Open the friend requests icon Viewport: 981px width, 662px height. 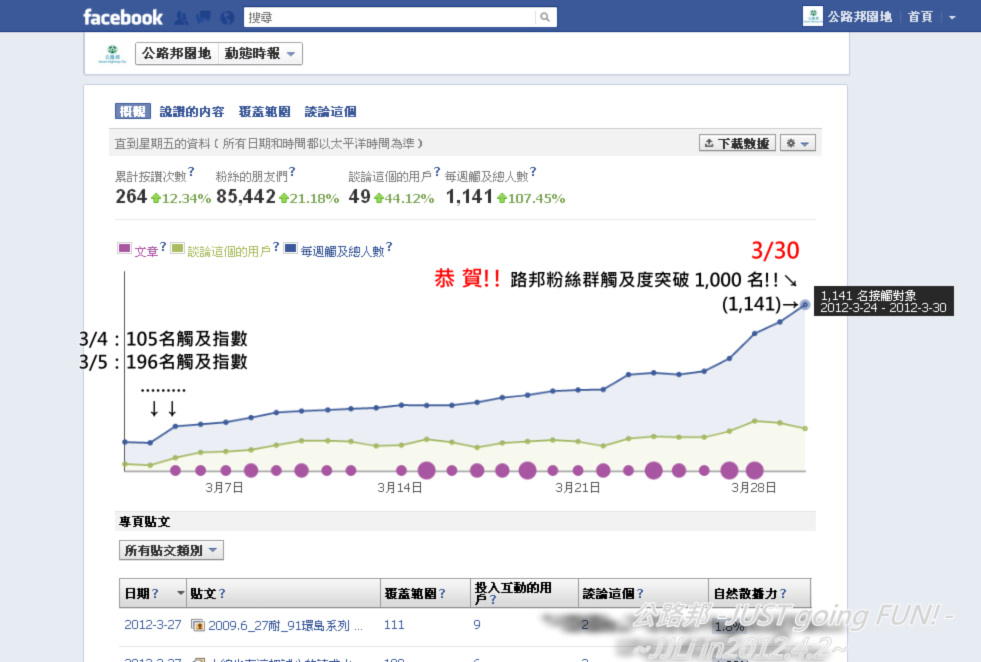(181, 17)
